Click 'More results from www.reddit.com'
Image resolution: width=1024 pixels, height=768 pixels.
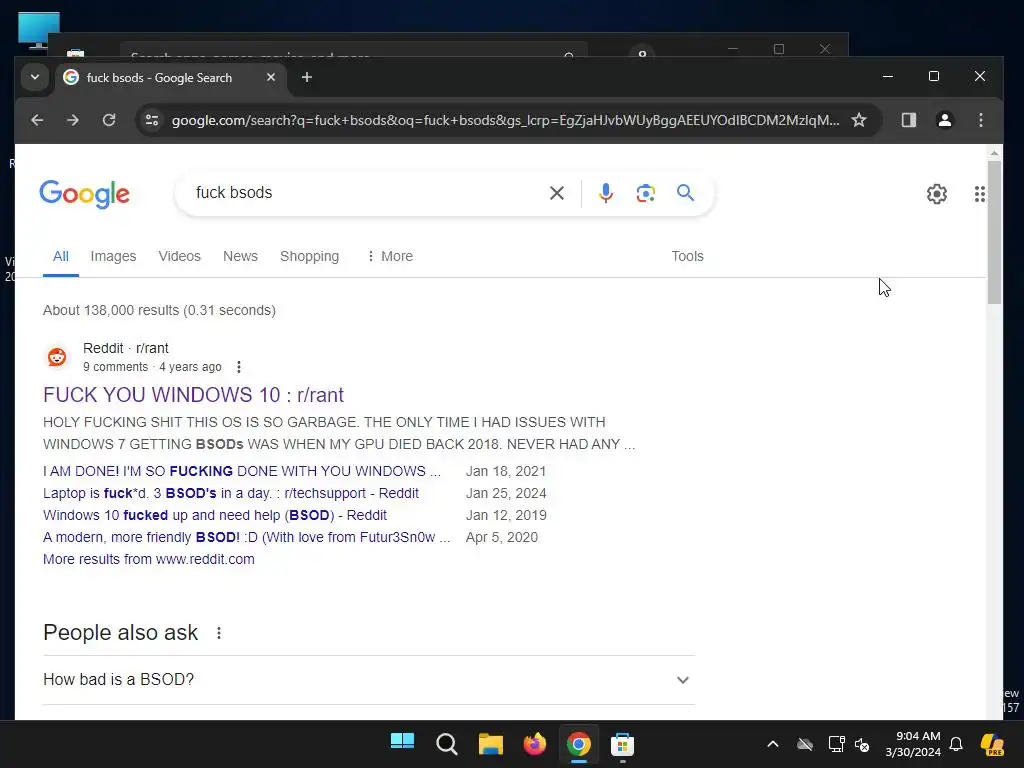coord(149,559)
